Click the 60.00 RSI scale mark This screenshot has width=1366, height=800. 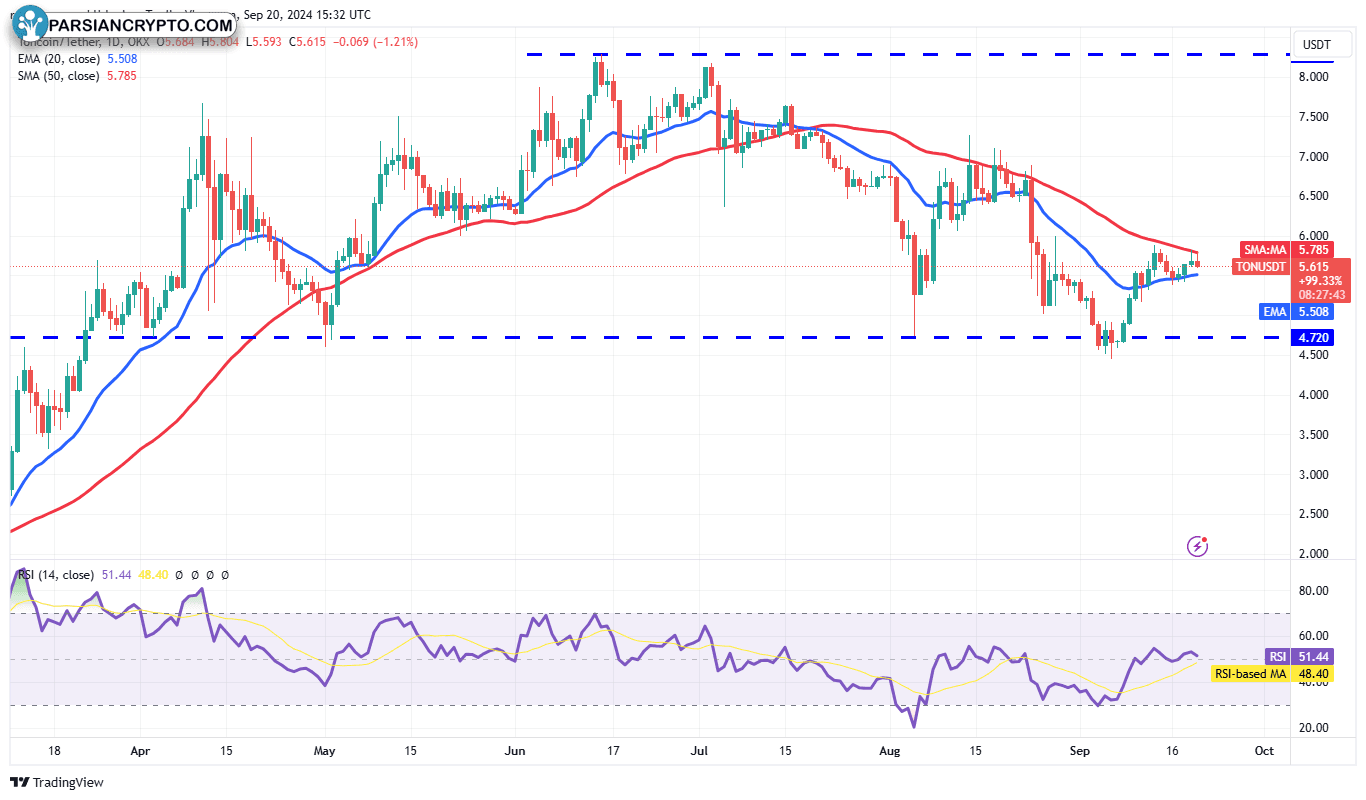pyautogui.click(x=1313, y=636)
